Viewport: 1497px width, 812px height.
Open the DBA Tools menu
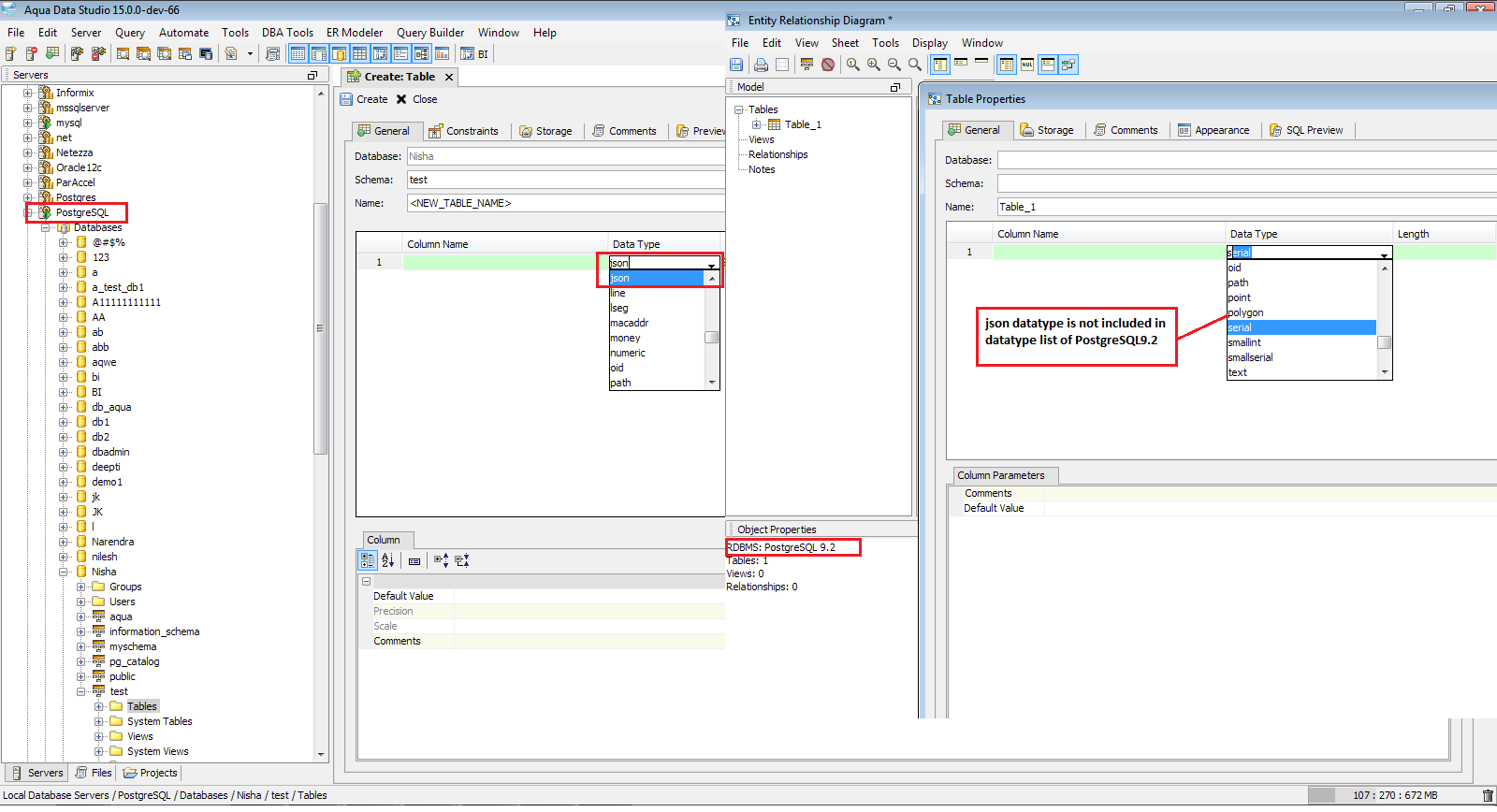tap(287, 33)
